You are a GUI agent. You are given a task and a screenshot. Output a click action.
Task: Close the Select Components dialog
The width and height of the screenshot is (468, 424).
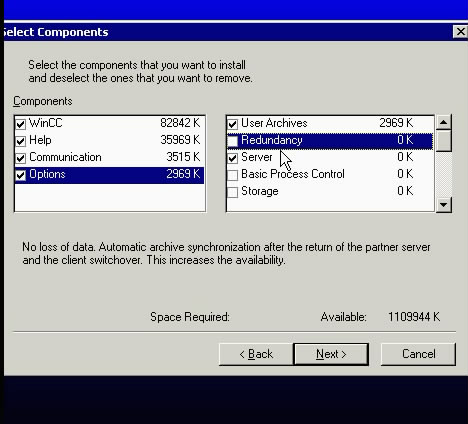[460, 32]
